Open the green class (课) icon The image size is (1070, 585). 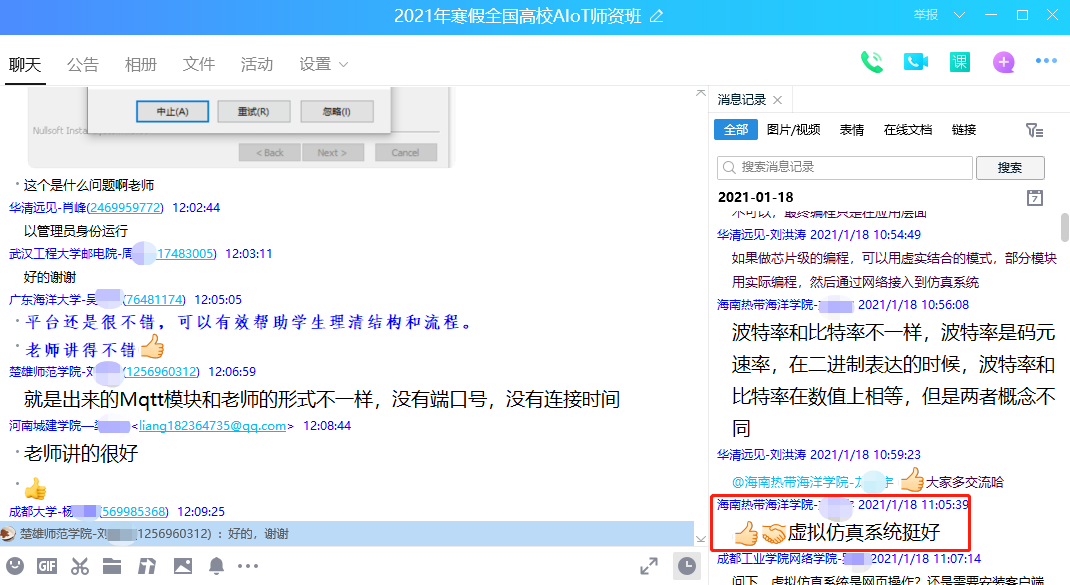point(959,62)
